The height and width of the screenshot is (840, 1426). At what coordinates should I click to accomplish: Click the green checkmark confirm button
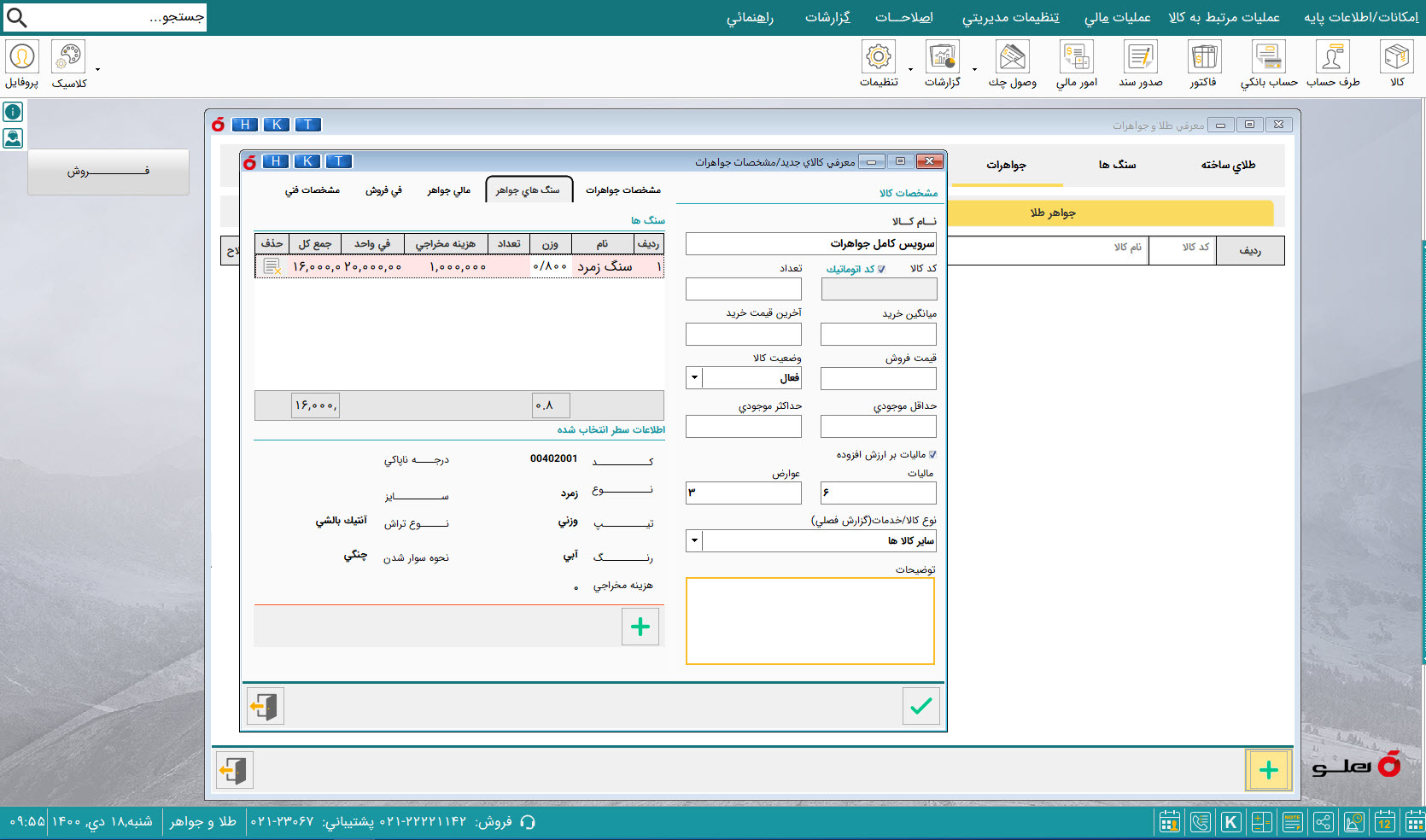pos(920,706)
